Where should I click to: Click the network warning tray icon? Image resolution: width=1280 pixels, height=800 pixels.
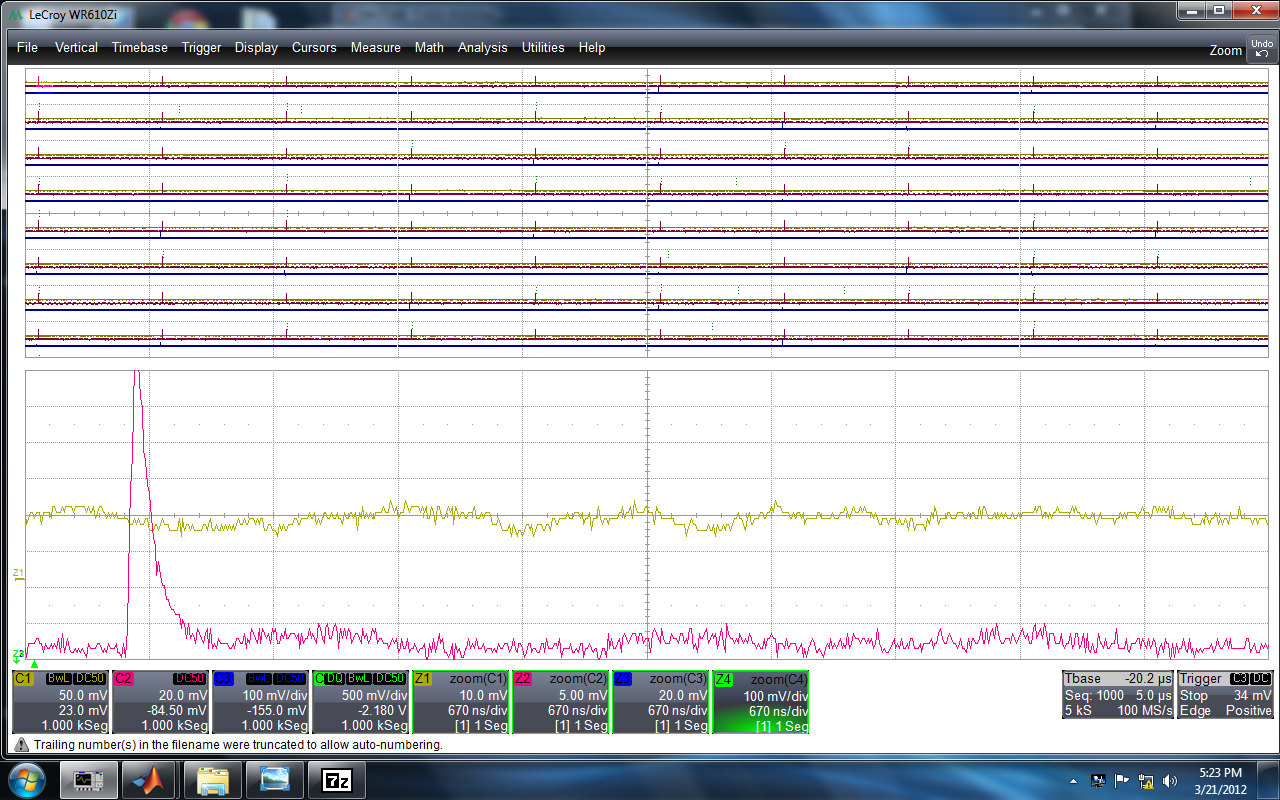1146,779
